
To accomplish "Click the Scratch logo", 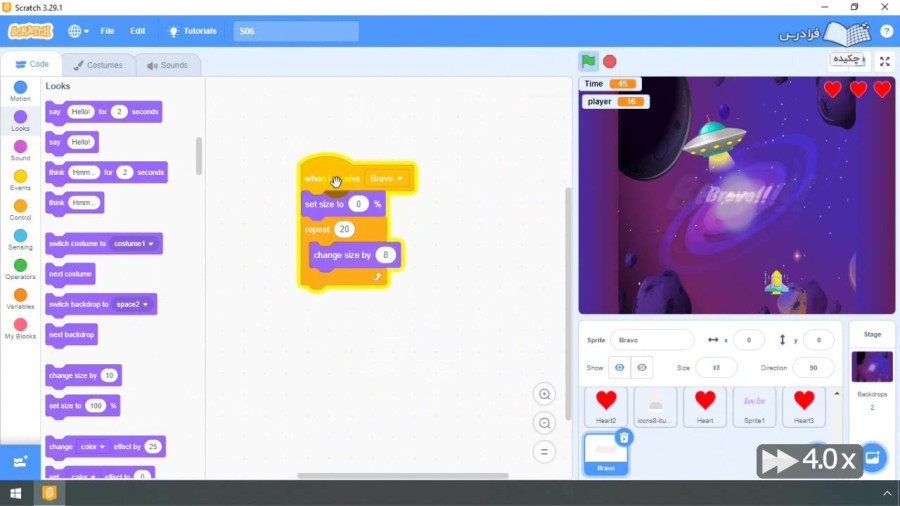I will point(31,31).
